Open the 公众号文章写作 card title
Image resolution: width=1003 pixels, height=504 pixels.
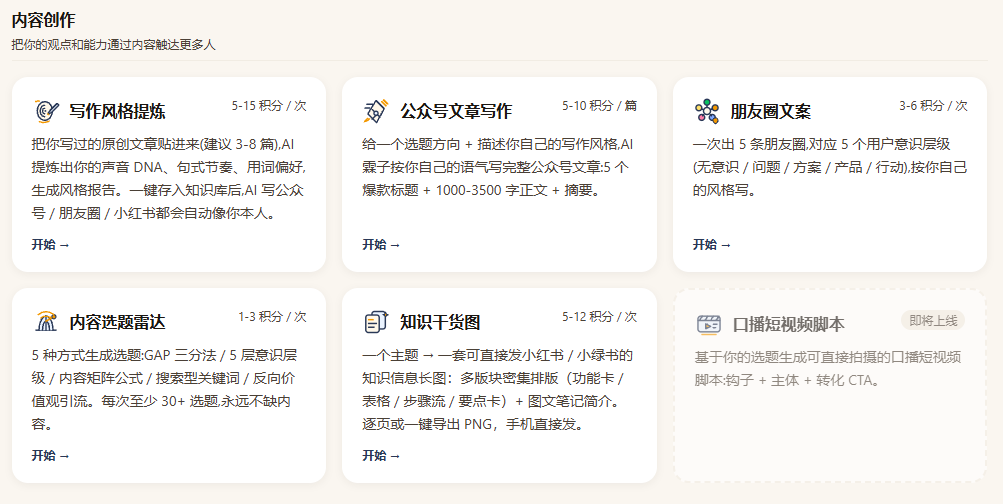point(455,111)
